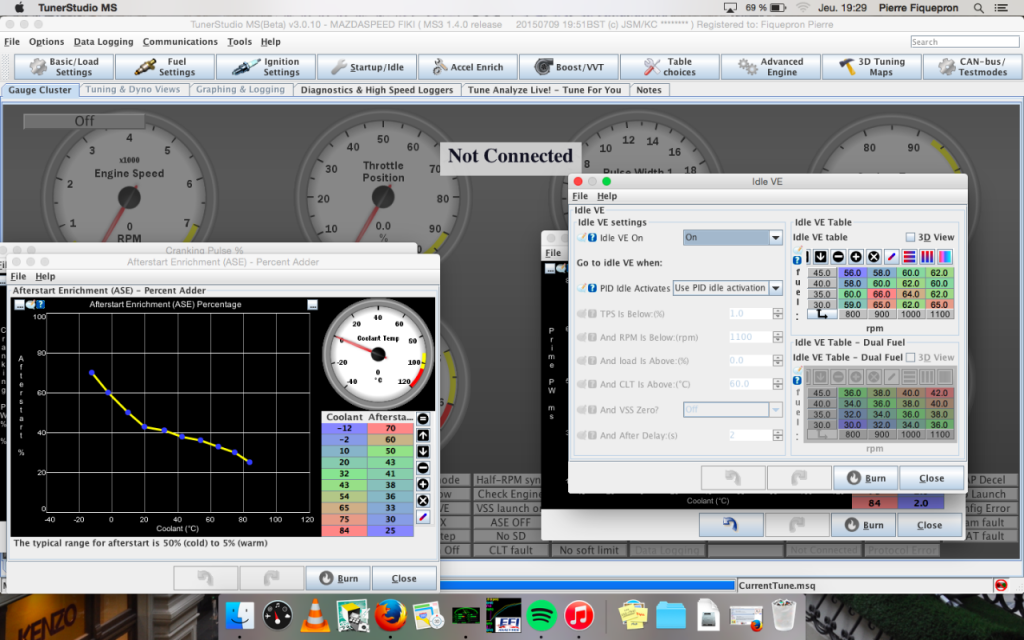This screenshot has width=1024, height=640.
Task: Click help icon in ASE graph header
Action: [x=40, y=304]
